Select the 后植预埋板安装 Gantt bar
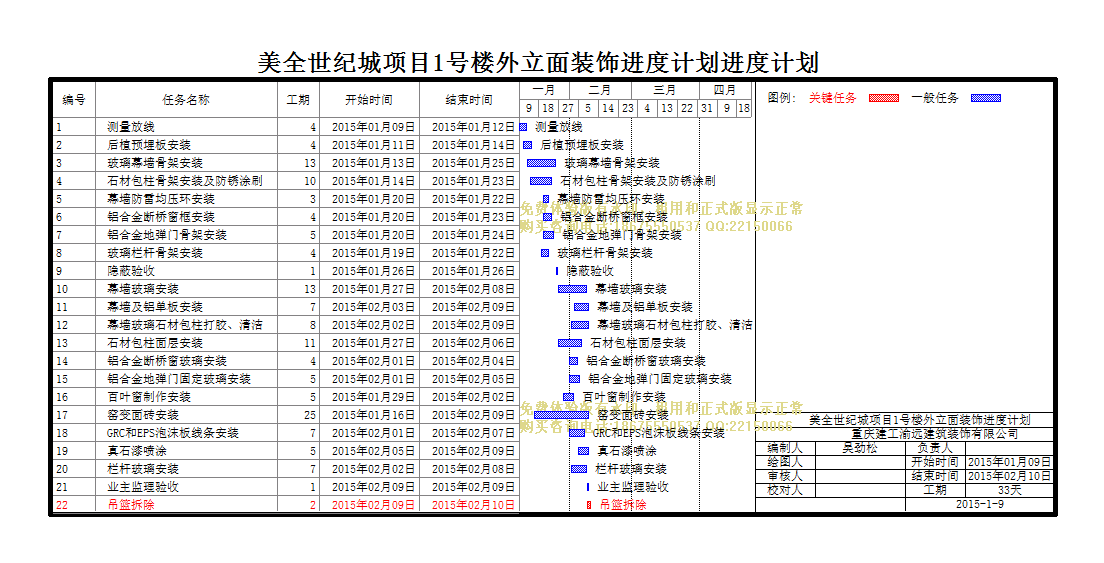Viewport: 1104px width, 563px height. [528, 145]
